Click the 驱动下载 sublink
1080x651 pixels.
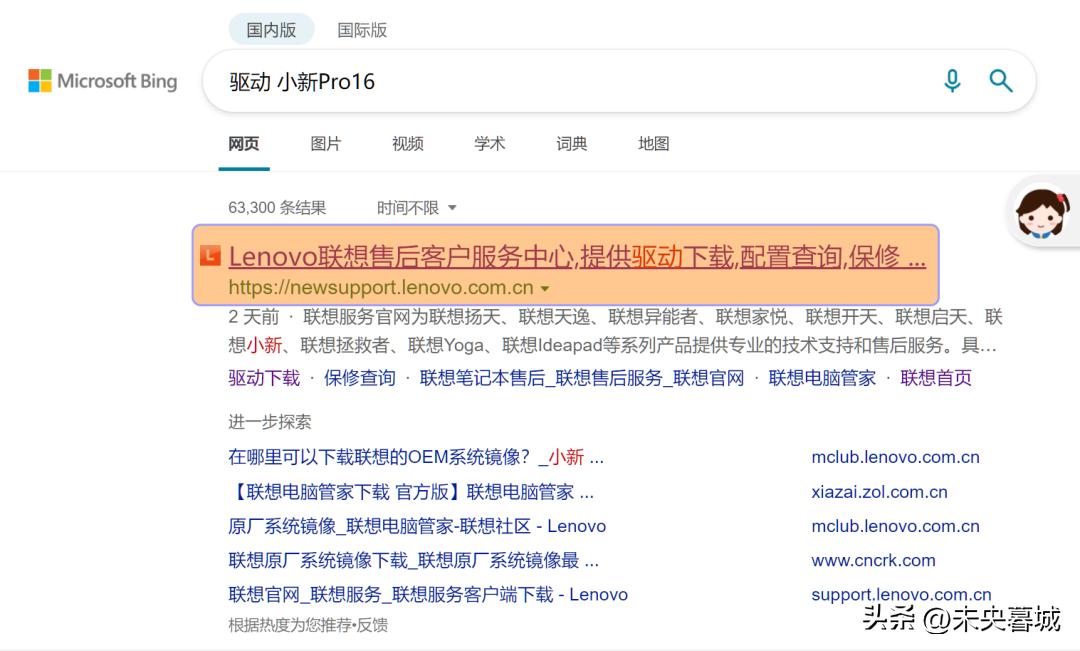point(263,378)
